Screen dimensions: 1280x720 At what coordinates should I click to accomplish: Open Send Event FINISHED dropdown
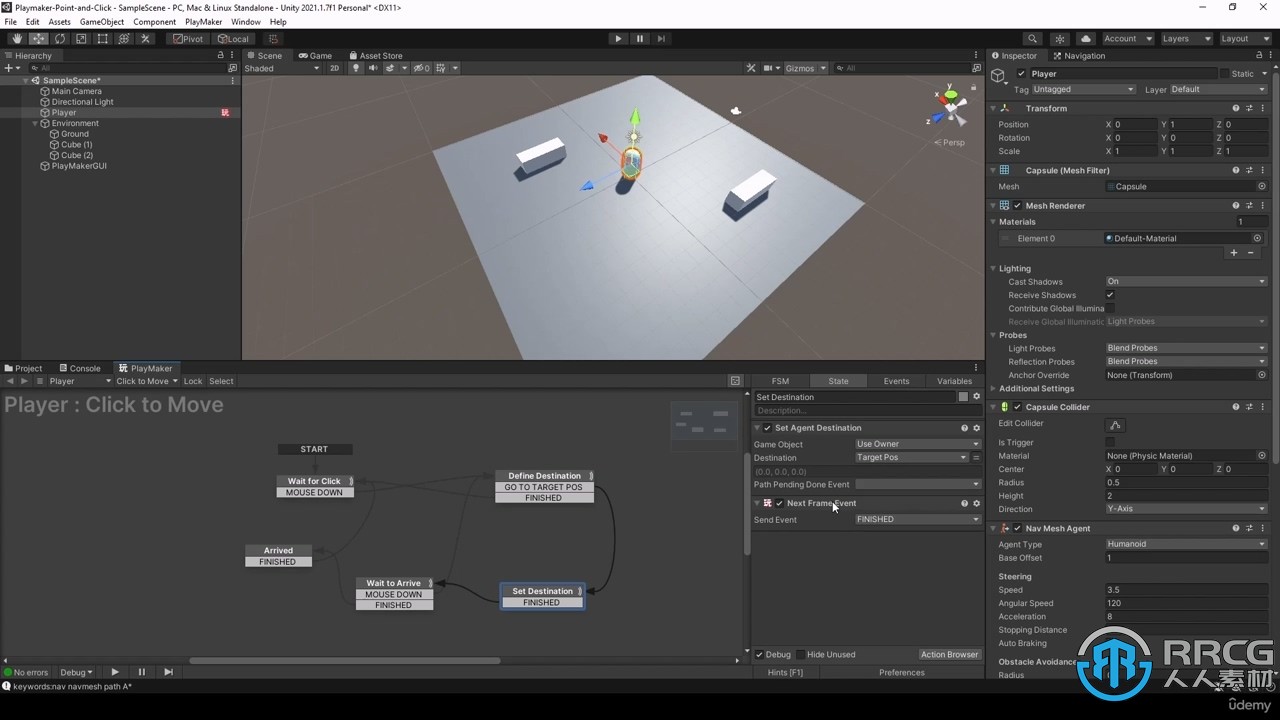[917, 519]
